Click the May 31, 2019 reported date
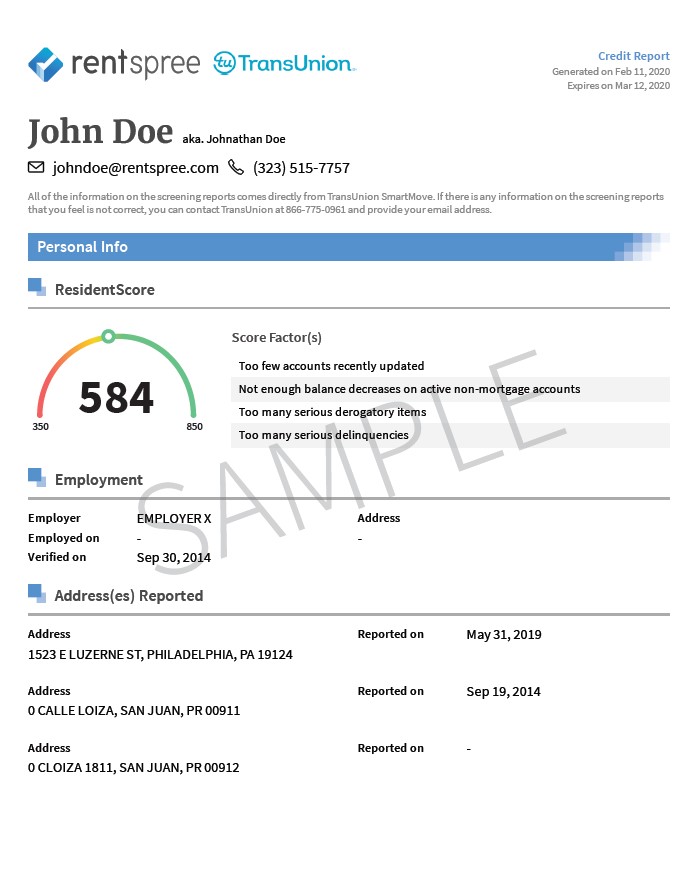This screenshot has width=698, height=890. 504,635
